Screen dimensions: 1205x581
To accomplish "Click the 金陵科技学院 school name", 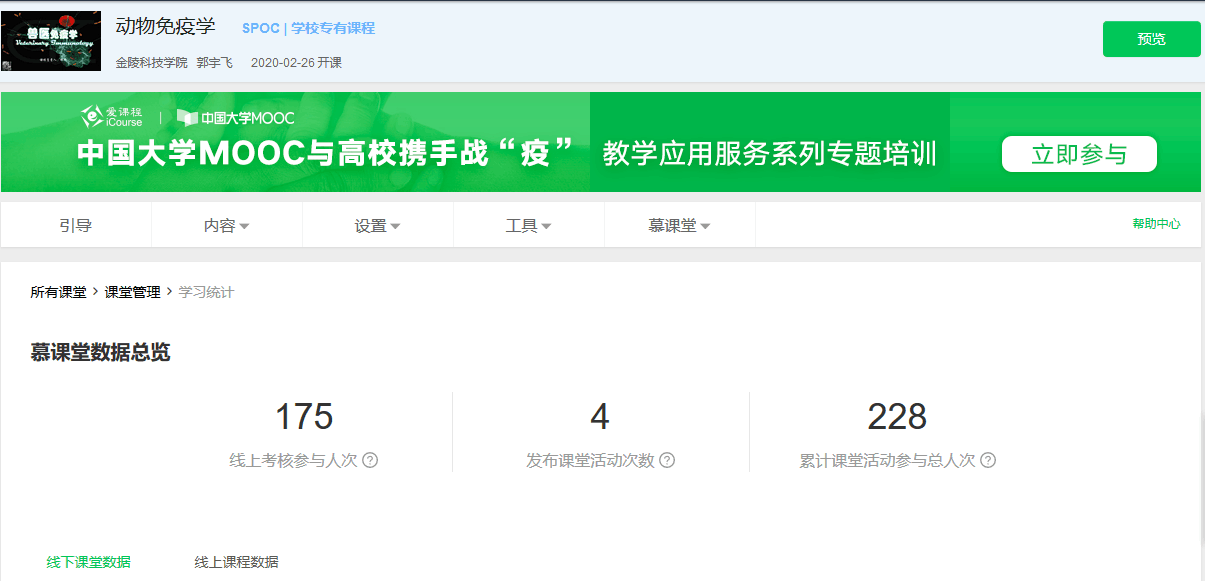I will (152, 63).
